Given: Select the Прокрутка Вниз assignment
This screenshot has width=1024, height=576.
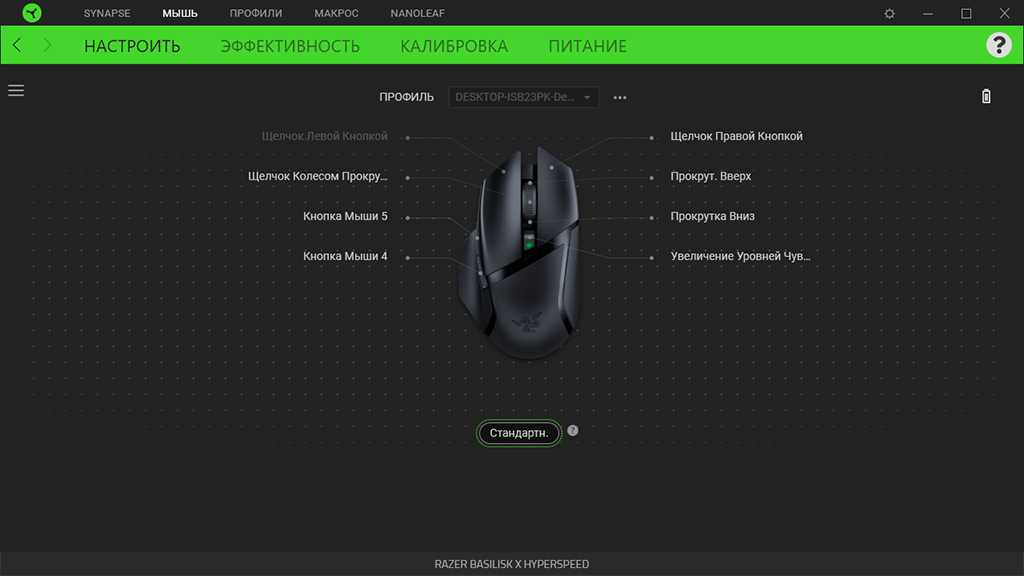Looking at the screenshot, I should coord(712,216).
